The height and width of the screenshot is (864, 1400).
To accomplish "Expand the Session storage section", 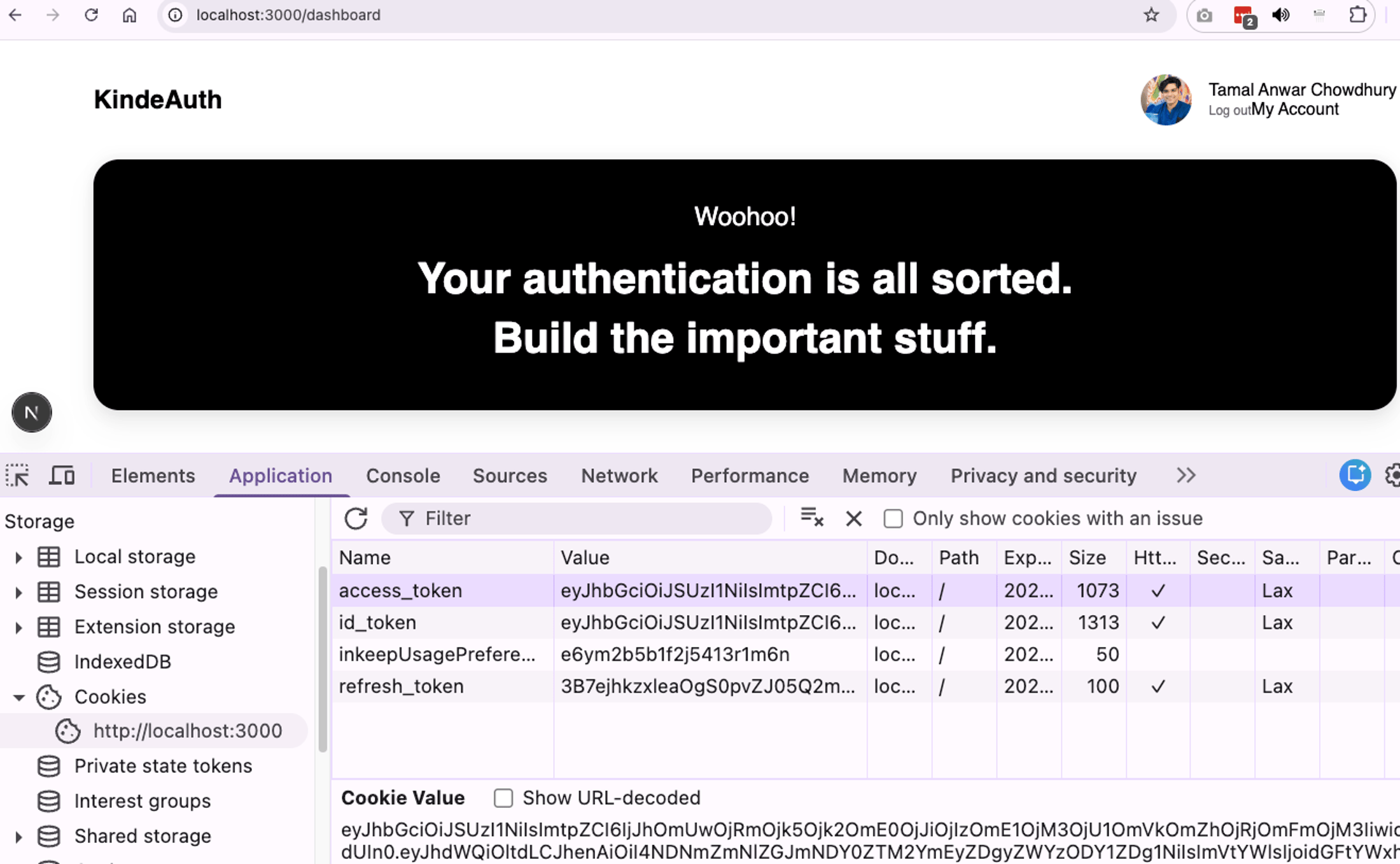I will [18, 591].
